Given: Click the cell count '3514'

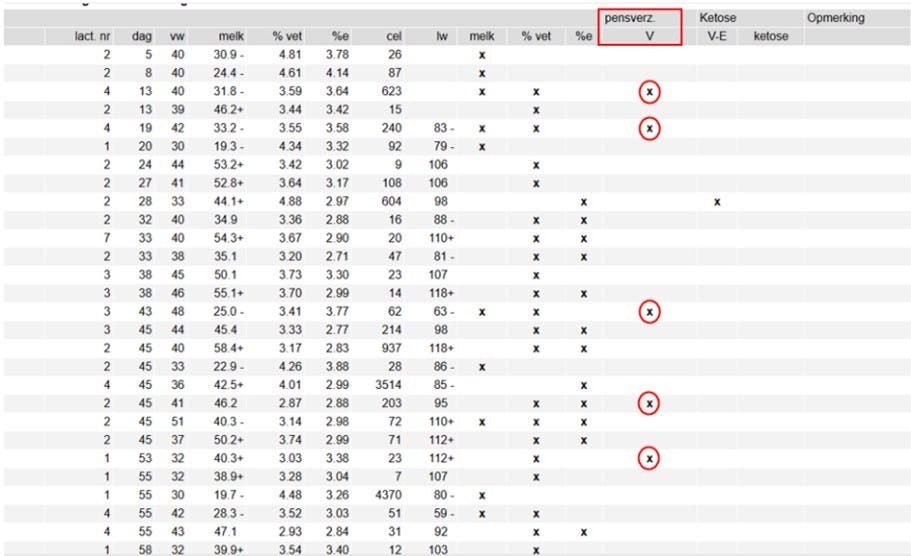Looking at the screenshot, I should click(389, 385).
